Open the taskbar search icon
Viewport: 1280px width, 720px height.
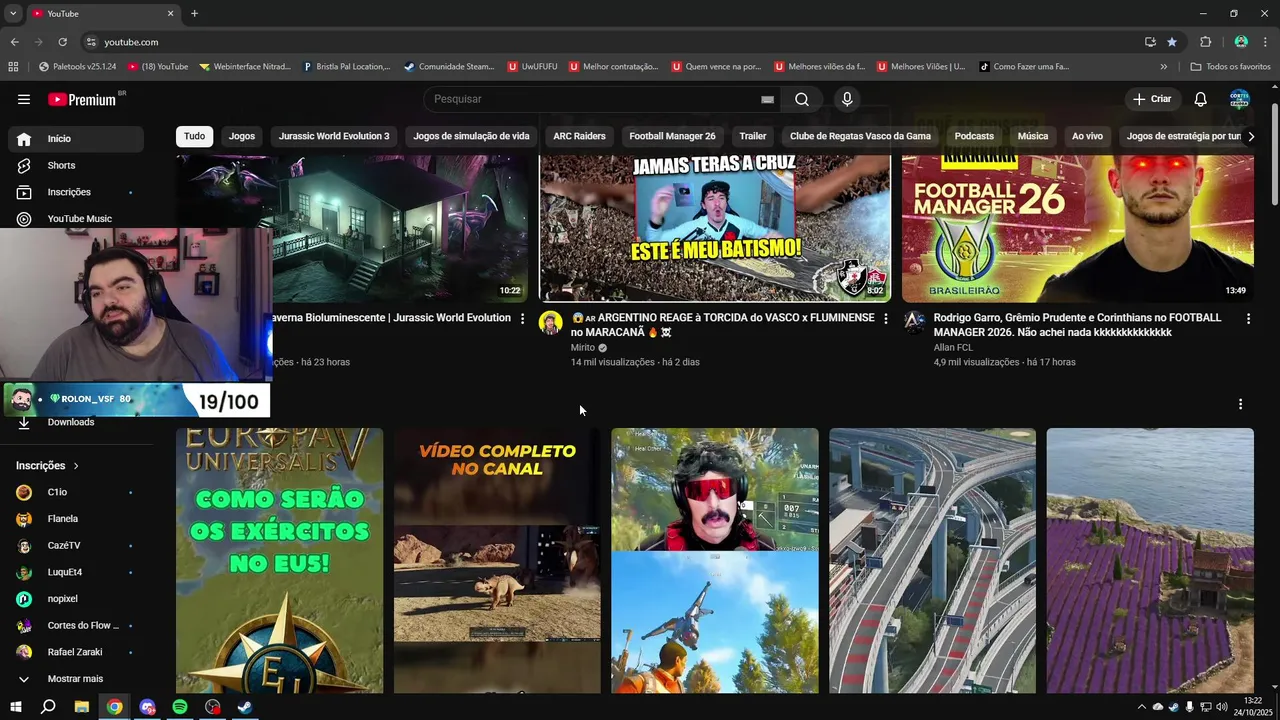pyautogui.click(x=48, y=707)
